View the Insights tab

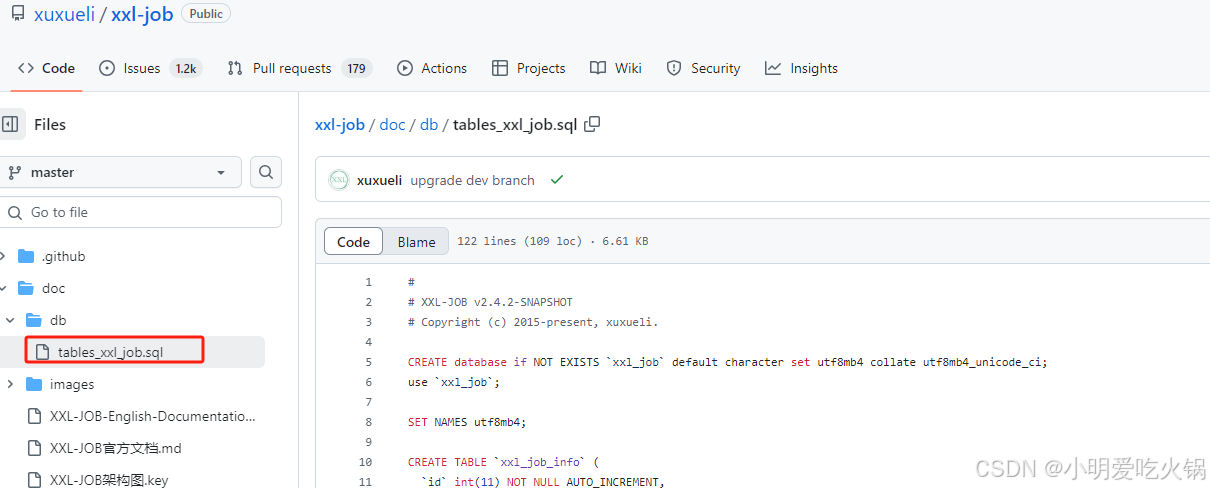[x=801, y=68]
